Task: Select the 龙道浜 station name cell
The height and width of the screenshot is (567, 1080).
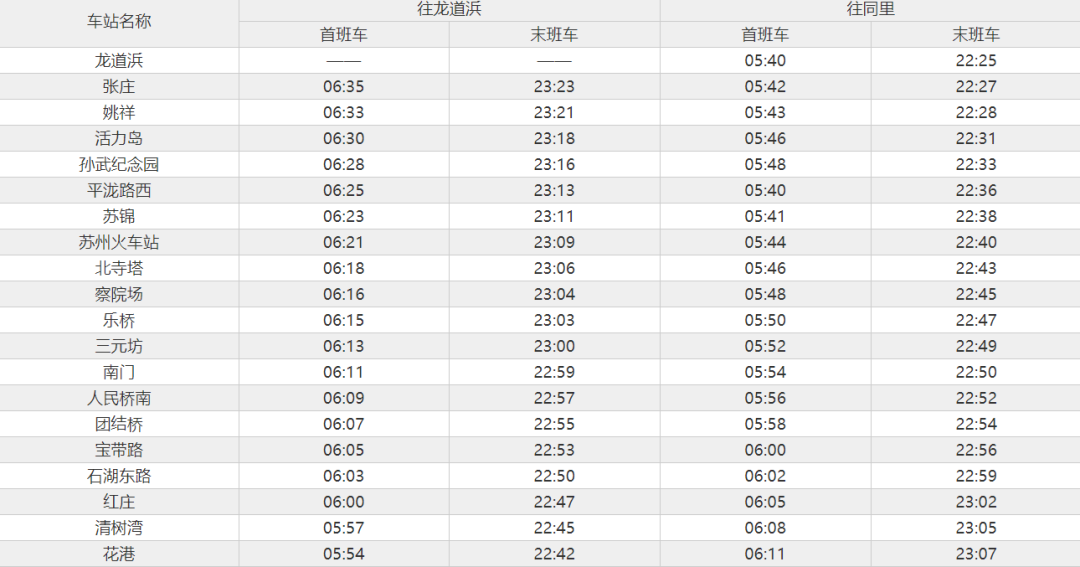Action: point(119,61)
